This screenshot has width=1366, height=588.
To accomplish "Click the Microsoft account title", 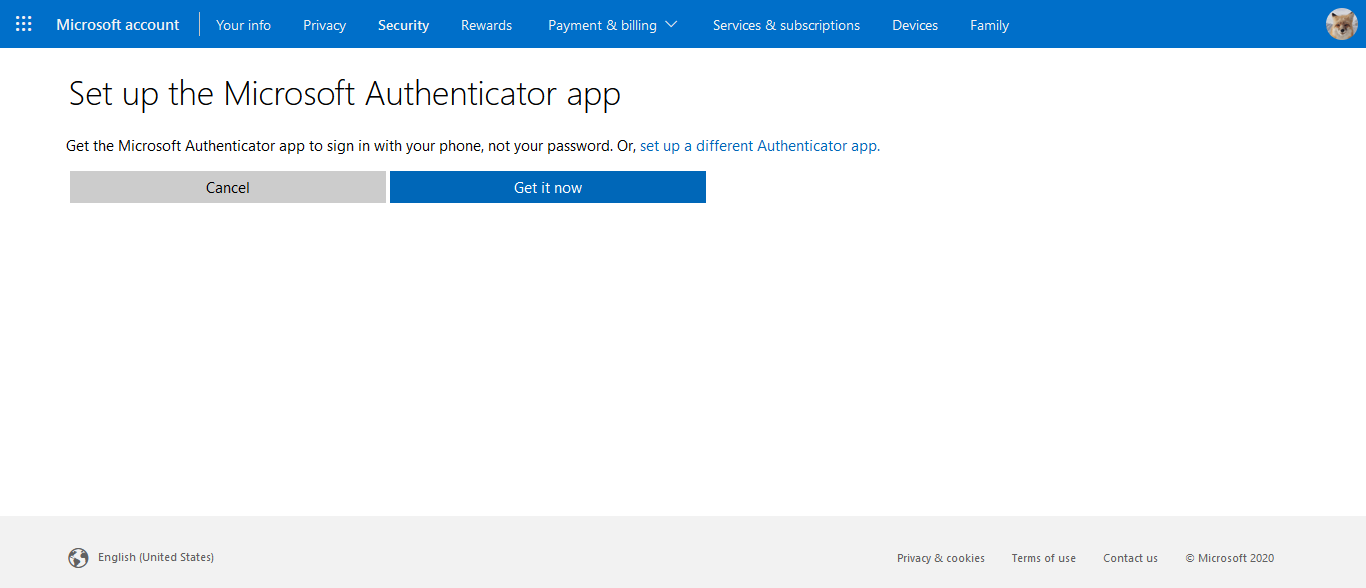I will pyautogui.click(x=118, y=25).
